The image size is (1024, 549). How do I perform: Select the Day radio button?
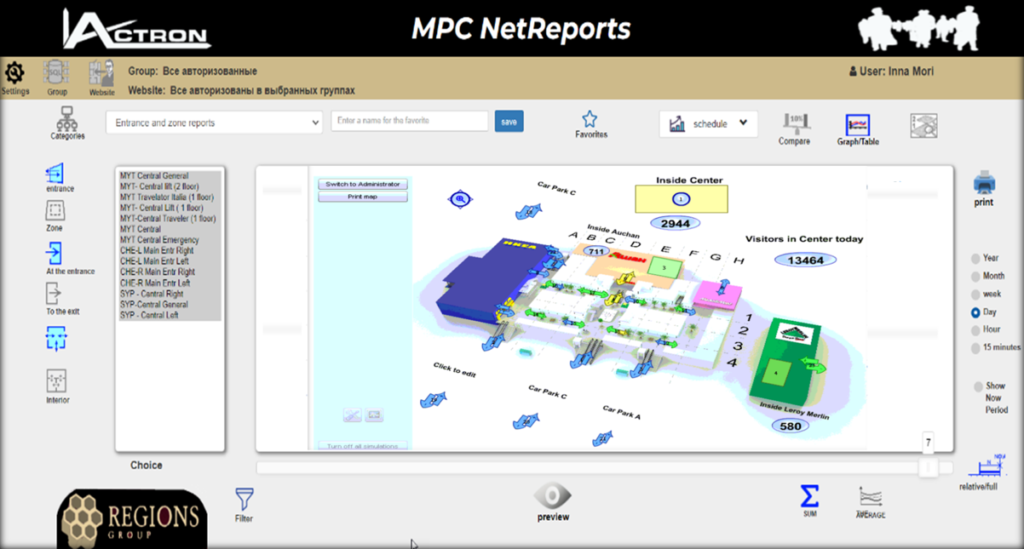coord(976,313)
